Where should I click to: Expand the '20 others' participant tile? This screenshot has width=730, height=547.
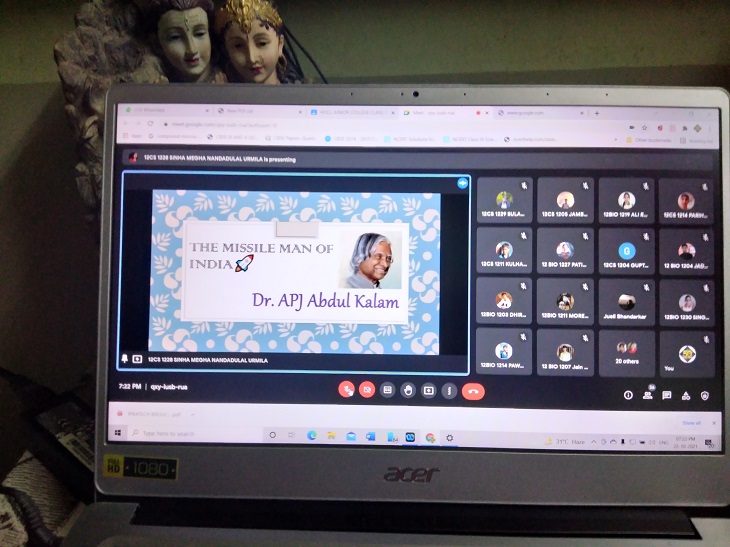click(627, 351)
